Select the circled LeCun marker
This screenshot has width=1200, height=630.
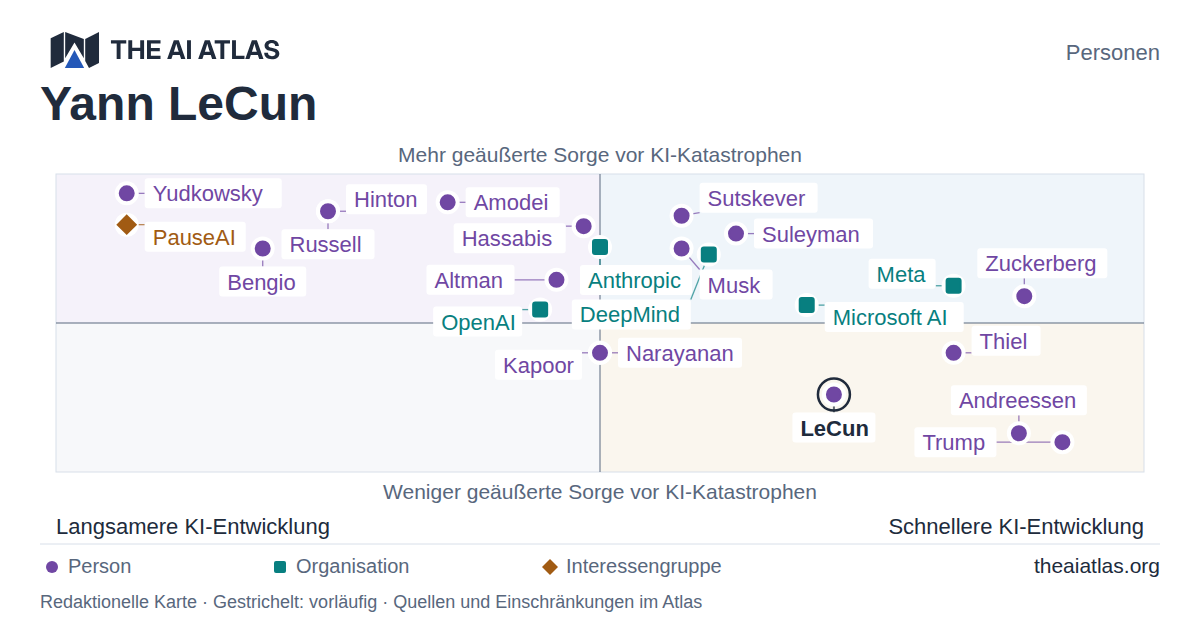[834, 395]
